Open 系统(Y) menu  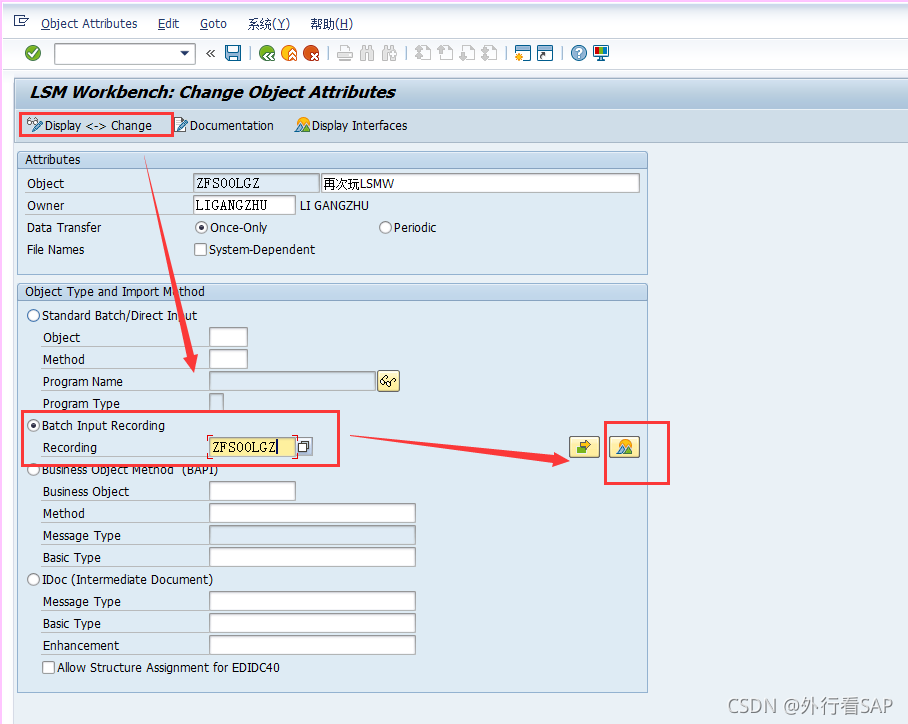tap(269, 24)
